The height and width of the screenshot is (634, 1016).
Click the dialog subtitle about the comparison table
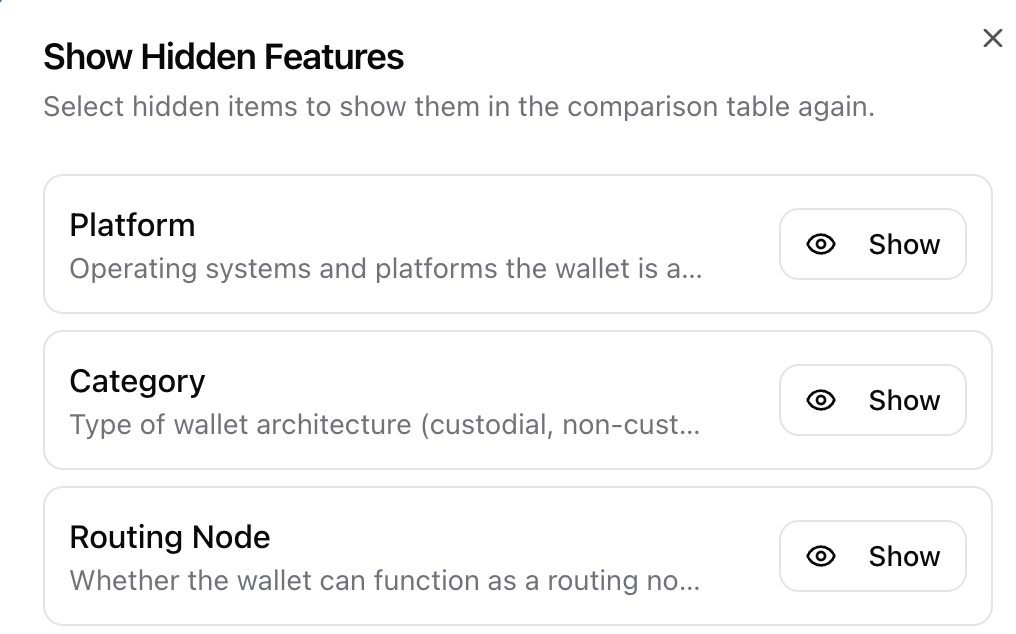click(x=459, y=107)
